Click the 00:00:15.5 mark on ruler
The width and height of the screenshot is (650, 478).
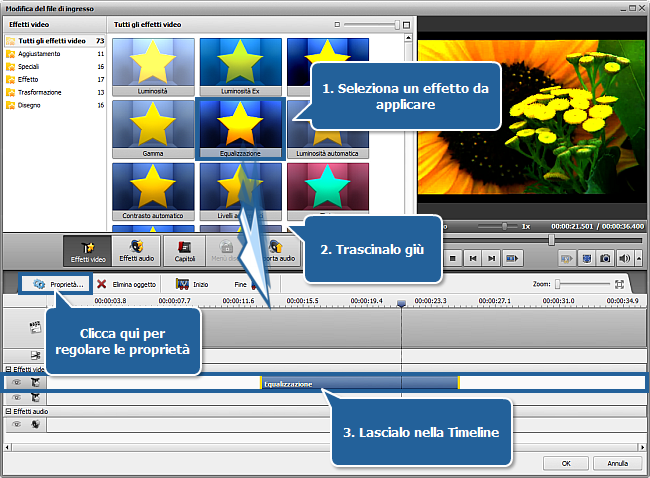[x=302, y=301]
